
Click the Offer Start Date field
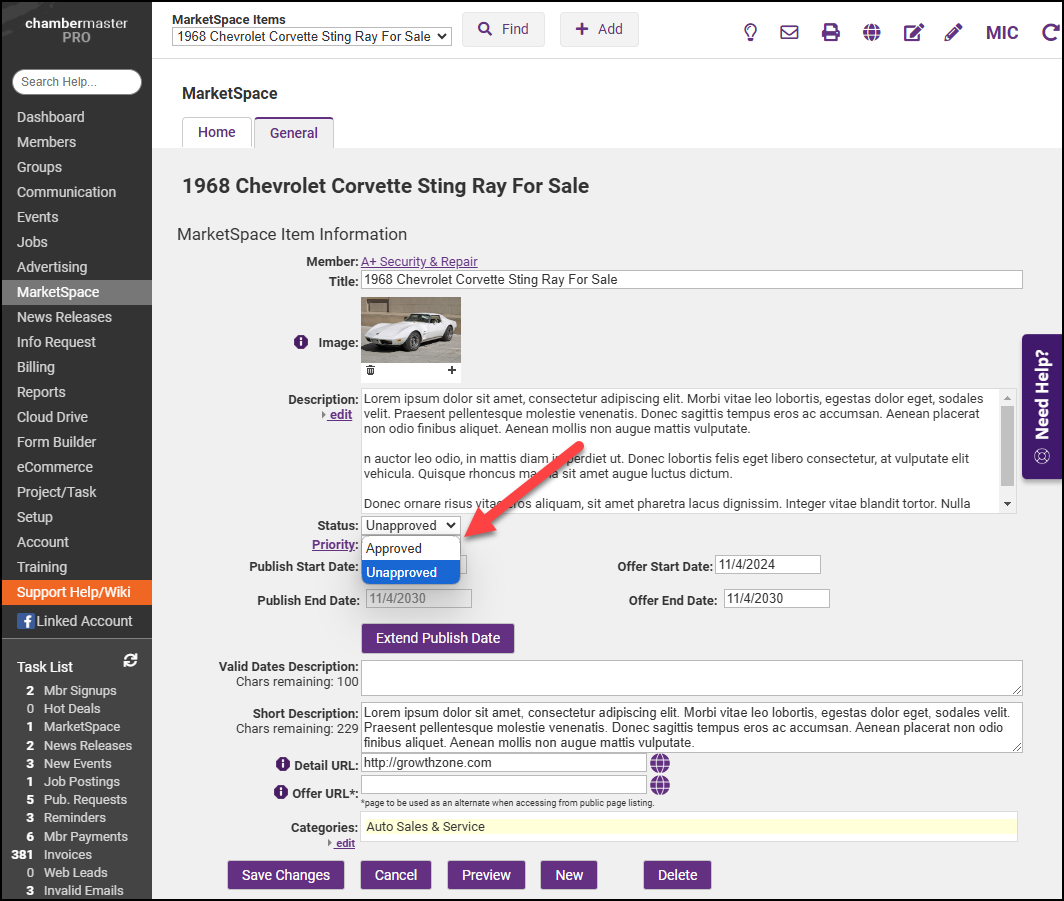(768, 565)
